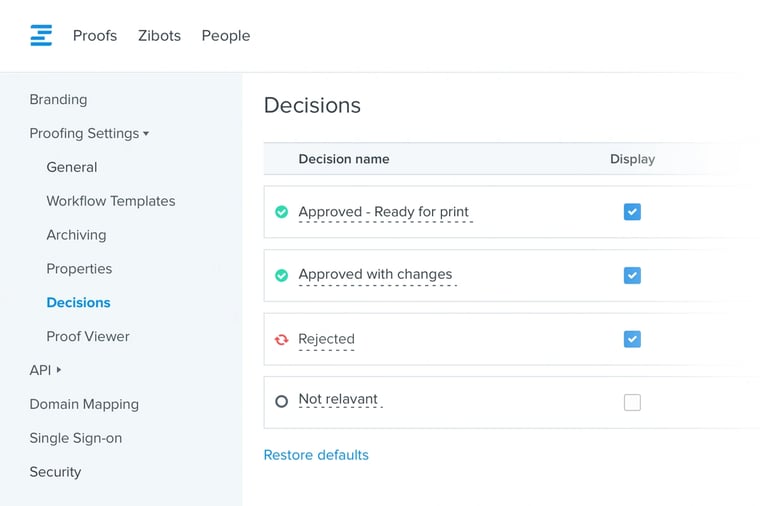Enable Display checkbox for Not relavant
Viewport: 760px width, 506px height.
pos(632,402)
